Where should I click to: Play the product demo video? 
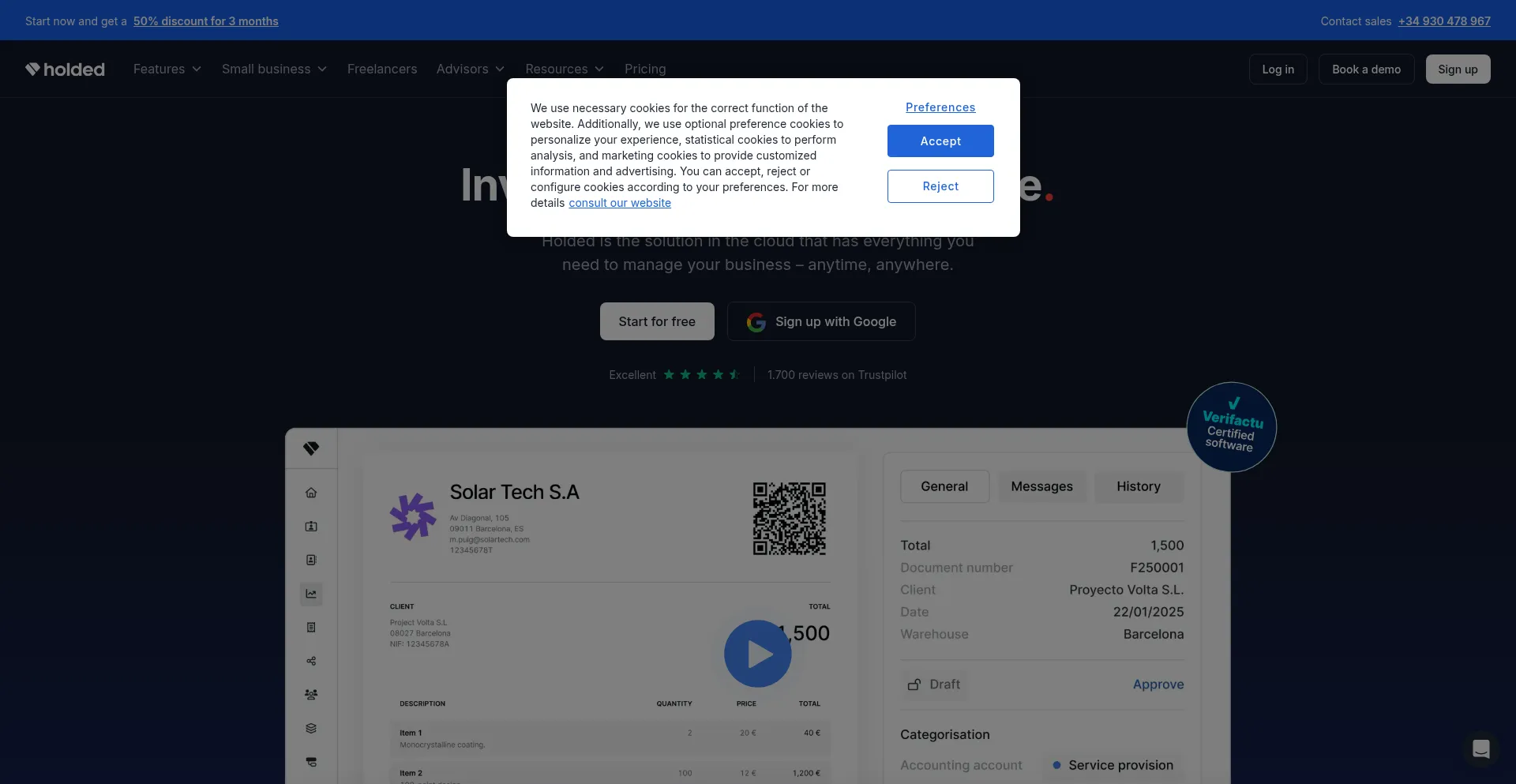pyautogui.click(x=757, y=654)
